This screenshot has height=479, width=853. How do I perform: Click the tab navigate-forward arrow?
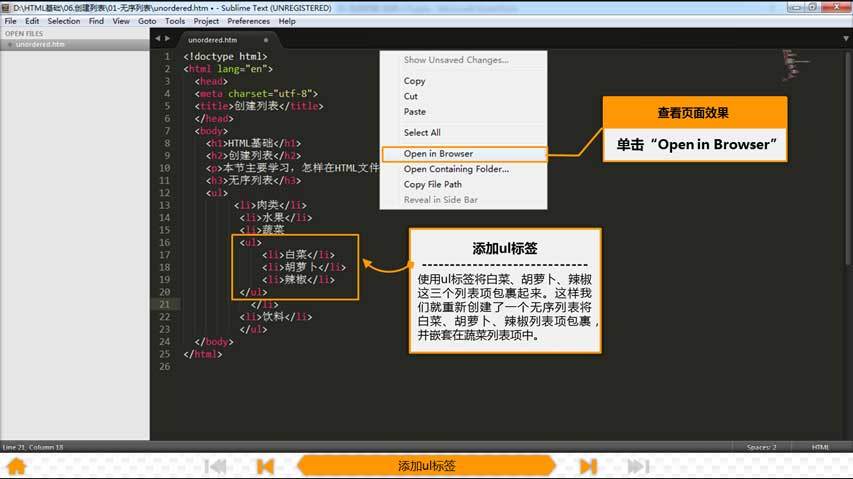(168, 39)
